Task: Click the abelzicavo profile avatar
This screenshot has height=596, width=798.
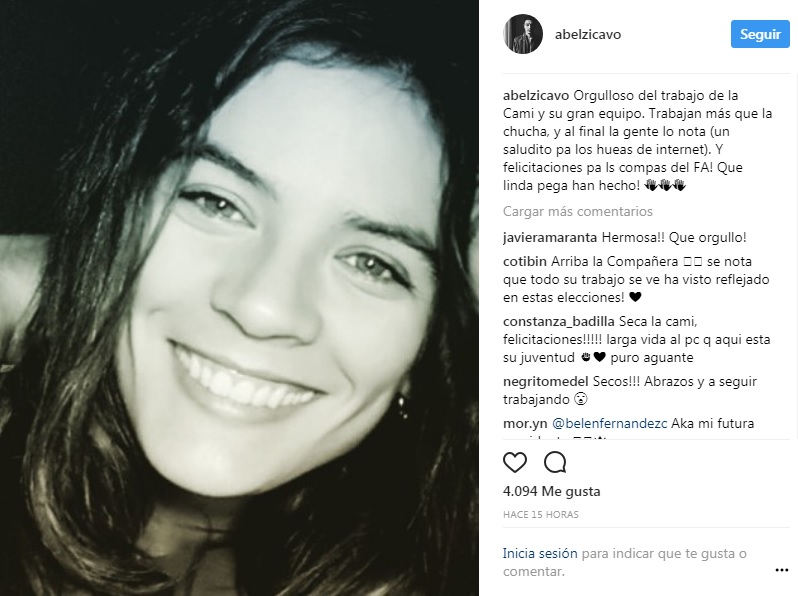Action: click(x=523, y=34)
